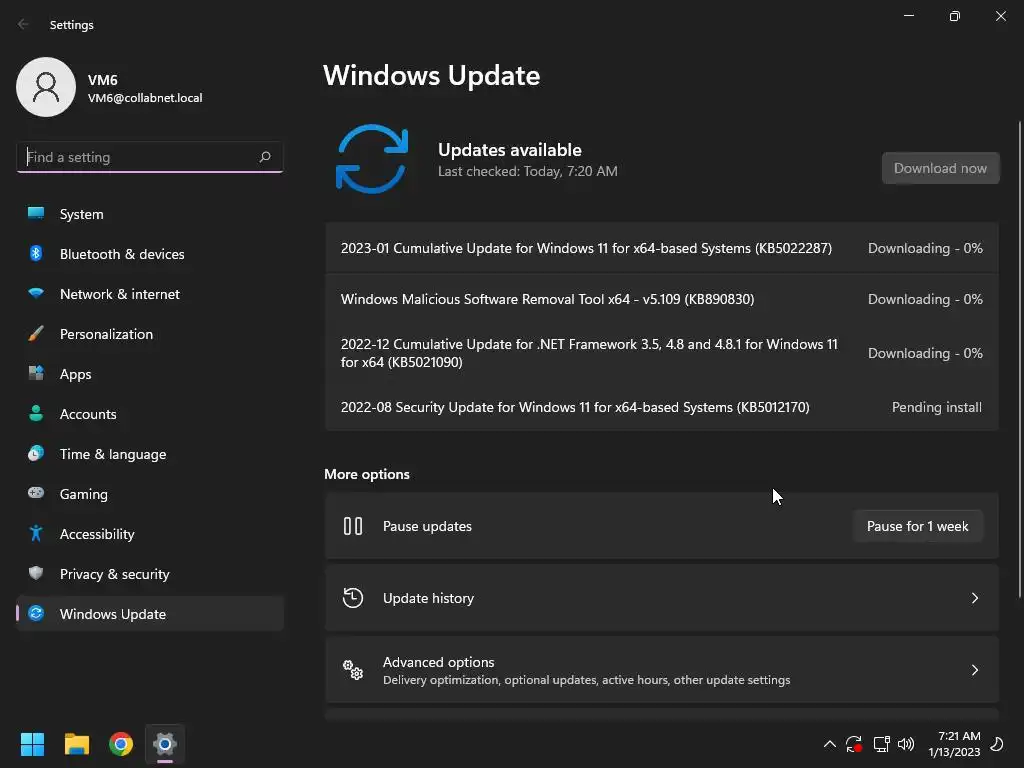Screen dimensions: 1024x768
Task: Click the gears icon beside Advanced options
Action: tap(353, 669)
